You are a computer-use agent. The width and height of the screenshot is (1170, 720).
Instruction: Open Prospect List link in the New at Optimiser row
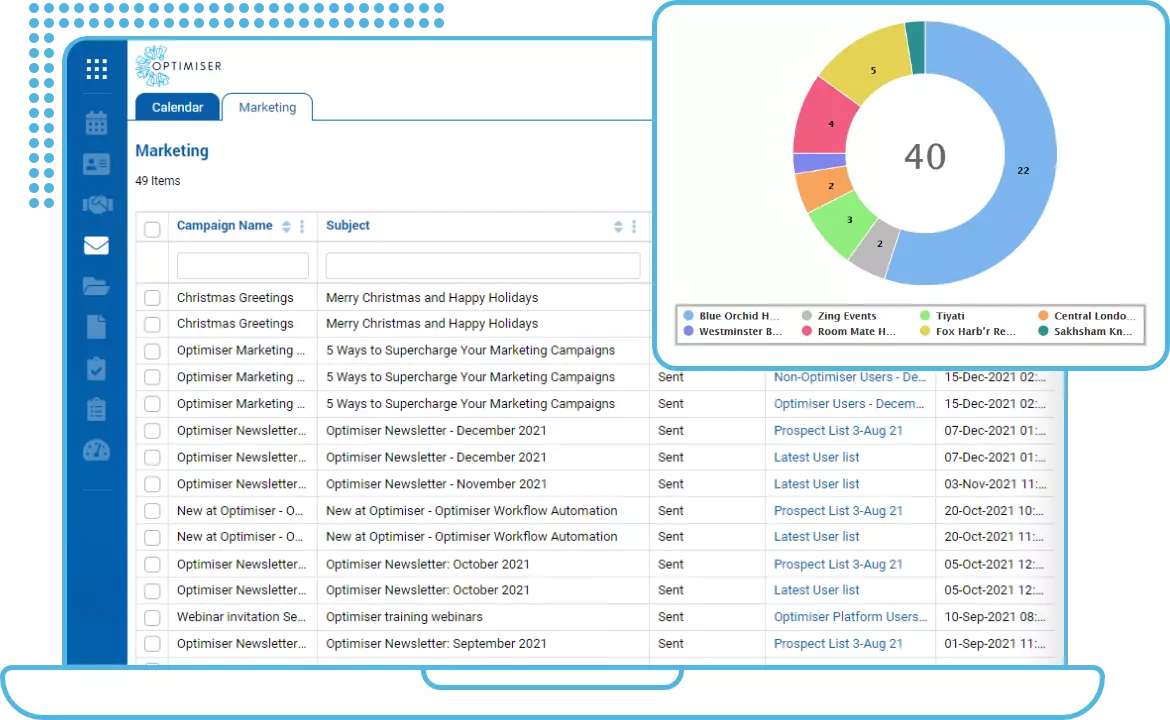coord(838,510)
